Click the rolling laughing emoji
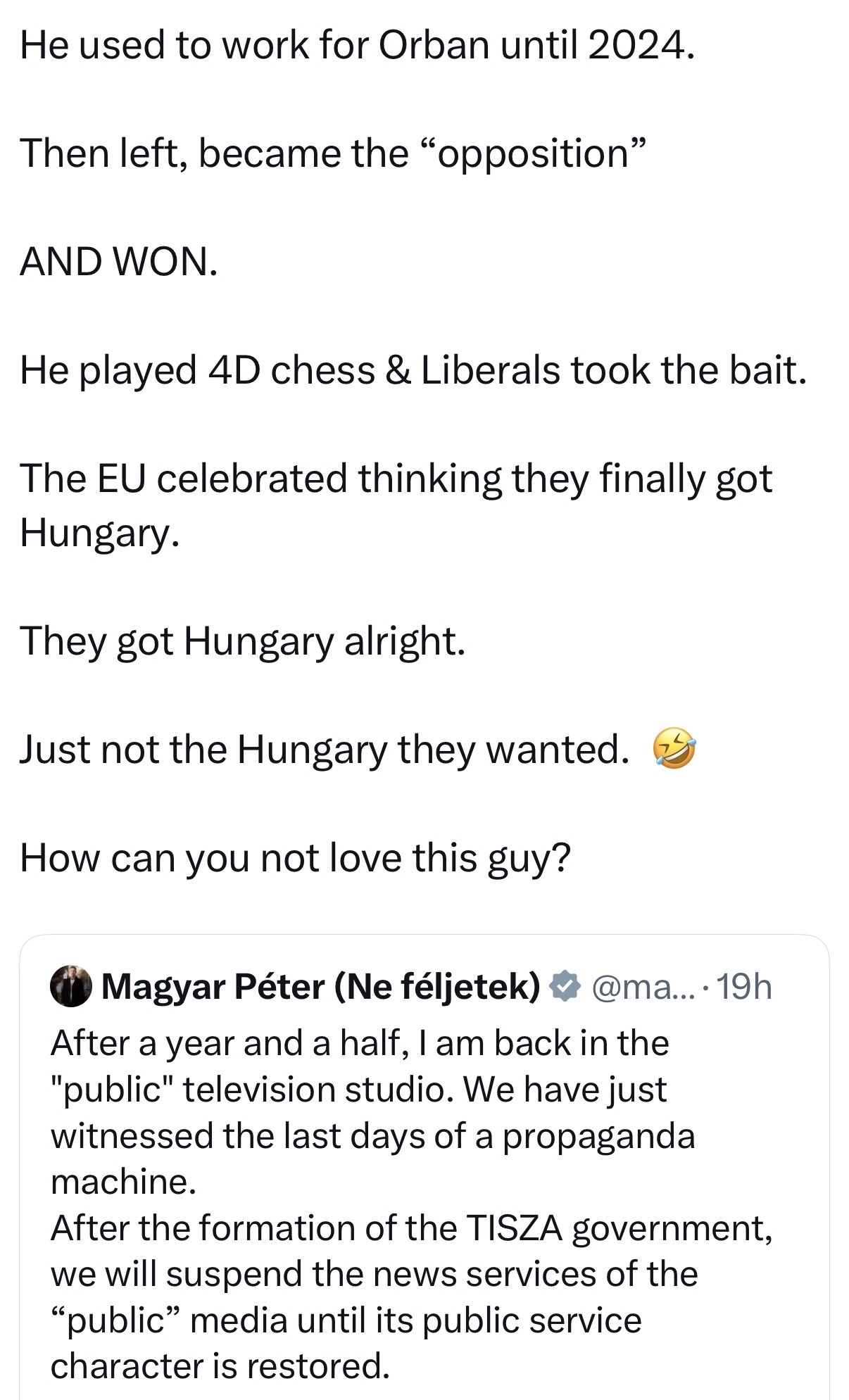849x1400 pixels. tap(674, 749)
